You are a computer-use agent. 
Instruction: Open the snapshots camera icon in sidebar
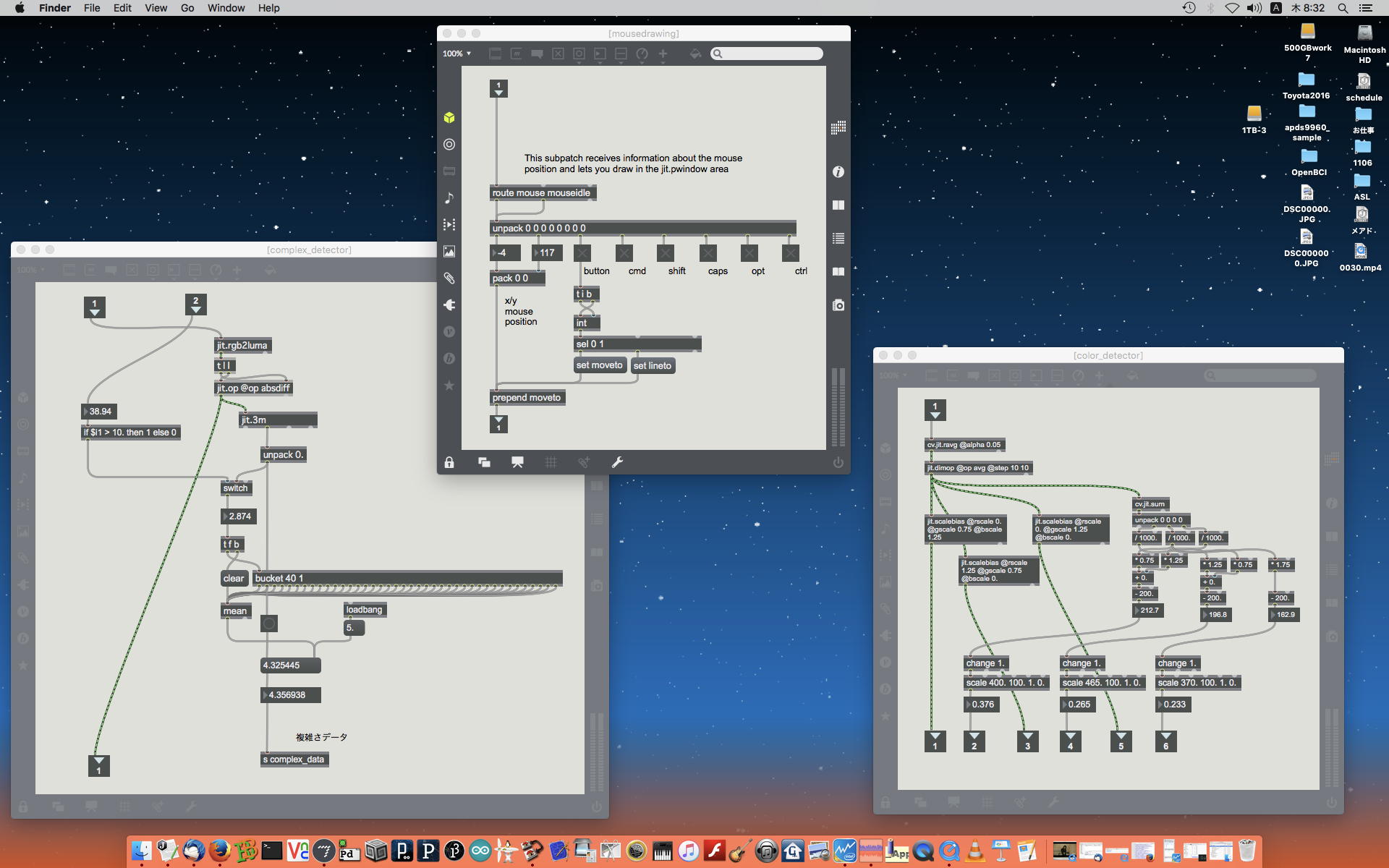coord(838,305)
